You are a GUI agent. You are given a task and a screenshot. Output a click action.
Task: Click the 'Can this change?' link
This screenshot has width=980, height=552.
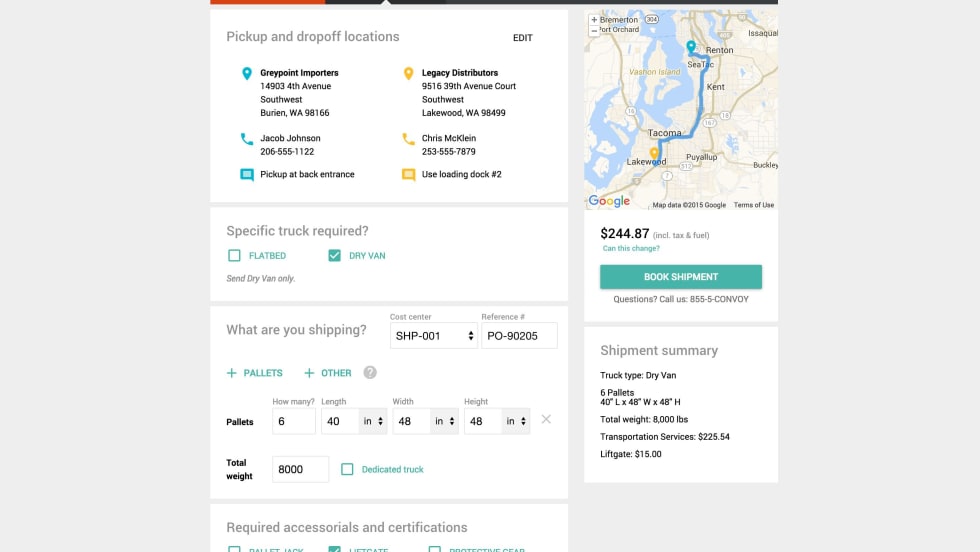631,248
